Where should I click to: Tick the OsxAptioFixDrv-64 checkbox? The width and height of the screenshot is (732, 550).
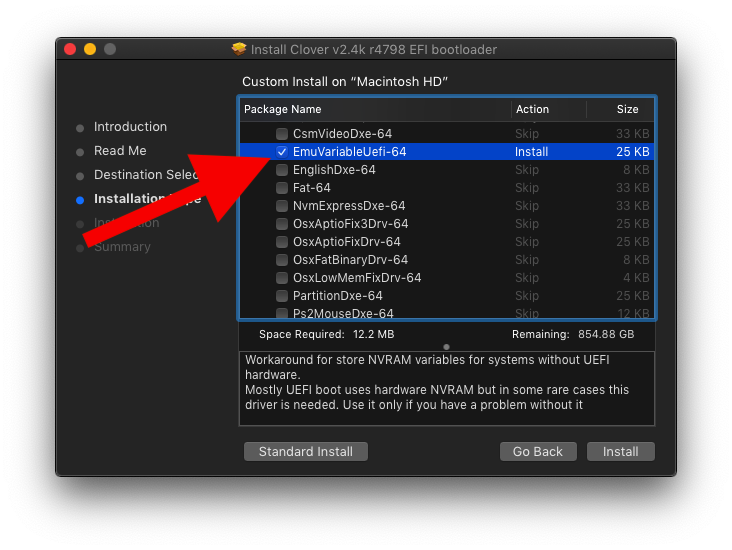(x=282, y=242)
